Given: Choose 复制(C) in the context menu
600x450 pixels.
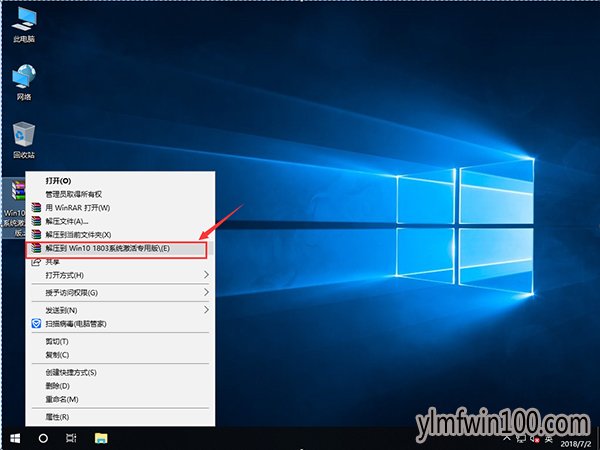Looking at the screenshot, I should 120,355.
